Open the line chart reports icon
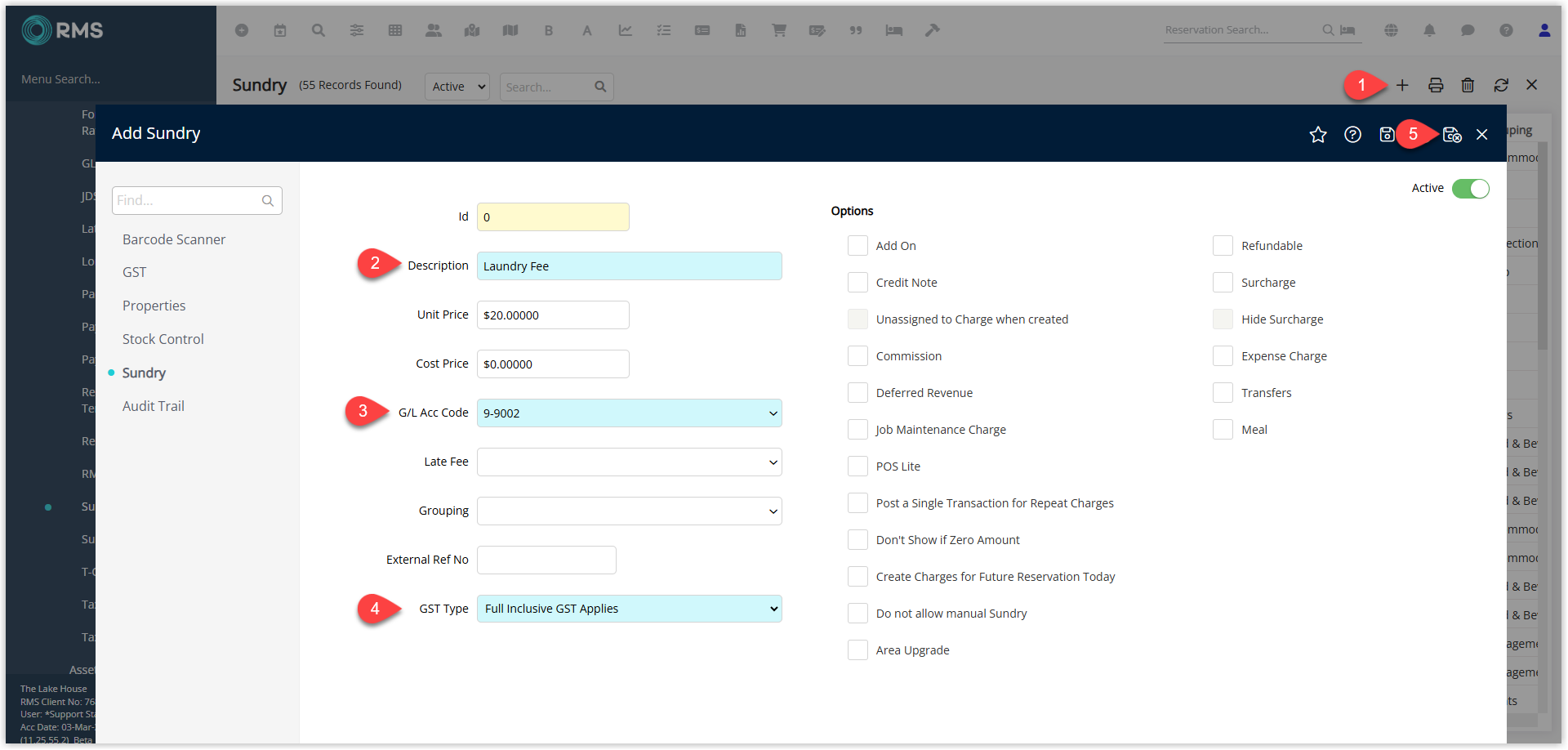The image size is (1568, 750). click(x=626, y=30)
